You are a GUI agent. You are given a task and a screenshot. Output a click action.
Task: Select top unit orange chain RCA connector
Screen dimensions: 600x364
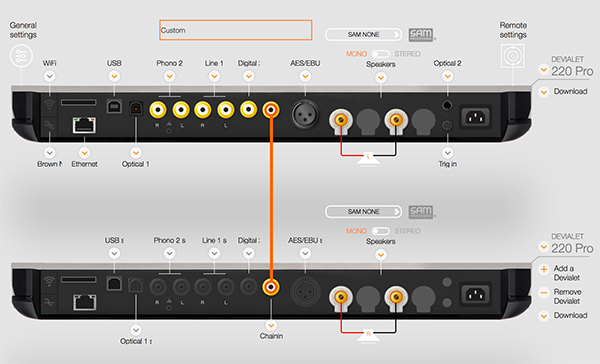(x=271, y=110)
